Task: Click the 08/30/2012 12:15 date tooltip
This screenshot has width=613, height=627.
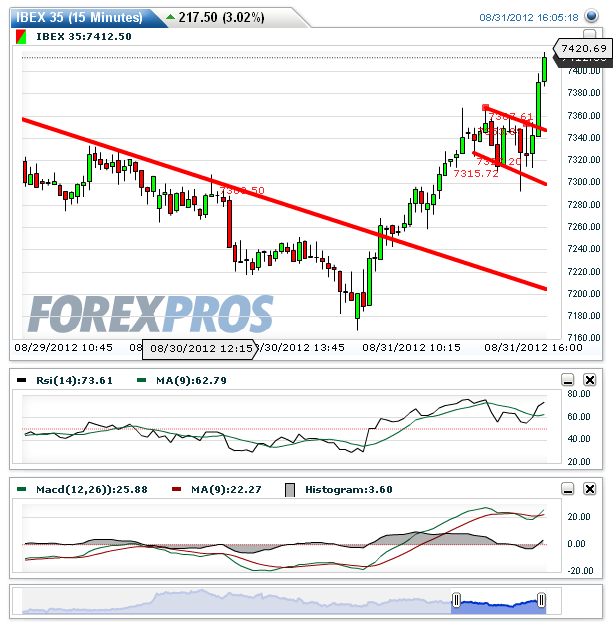Action: (200, 349)
